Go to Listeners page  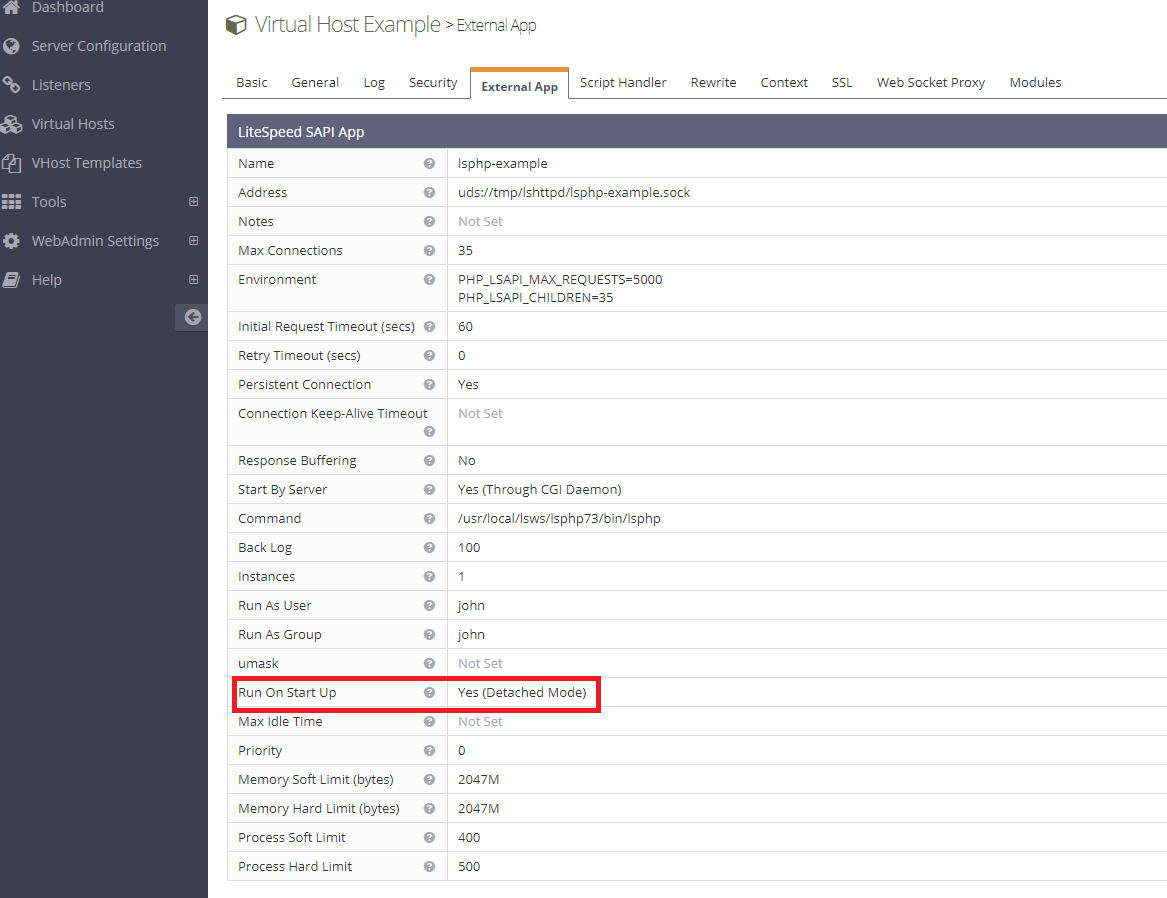point(61,85)
